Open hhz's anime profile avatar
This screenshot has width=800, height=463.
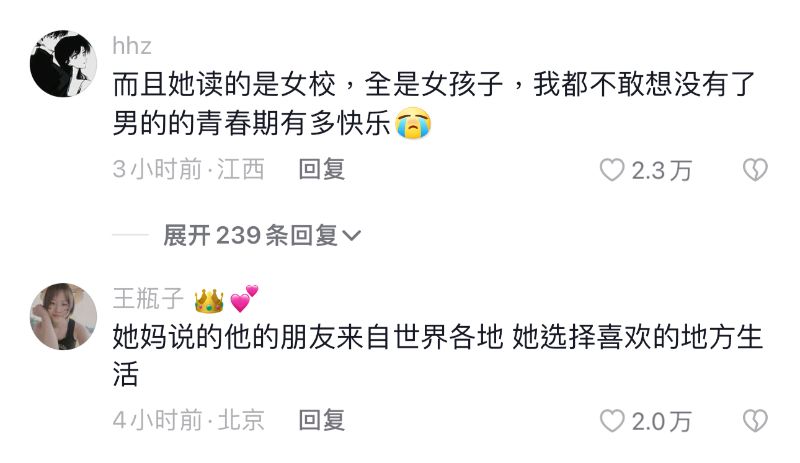(63, 63)
